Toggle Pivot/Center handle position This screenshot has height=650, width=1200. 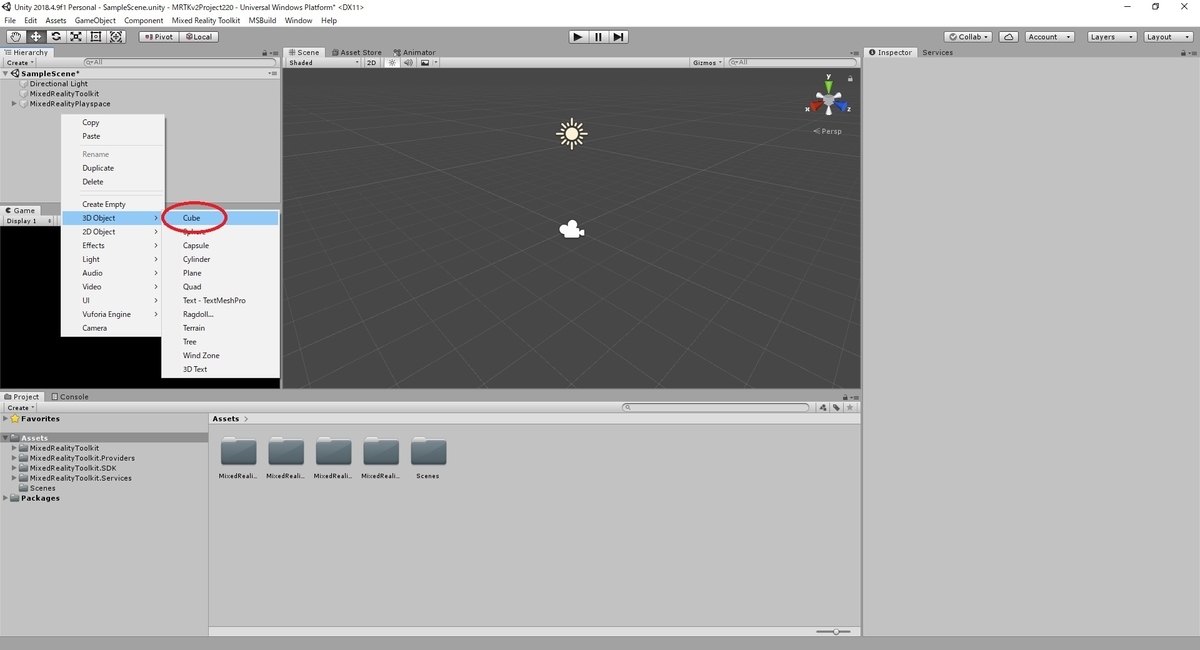coord(158,37)
